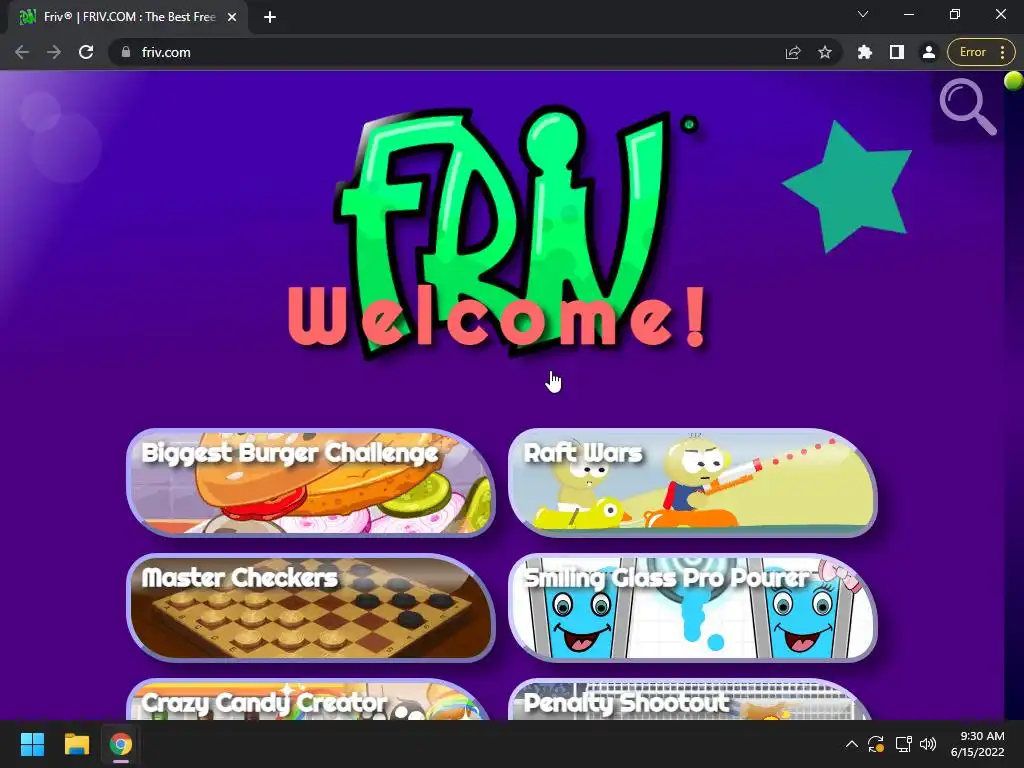Open network settings tray icon

coord(903,744)
